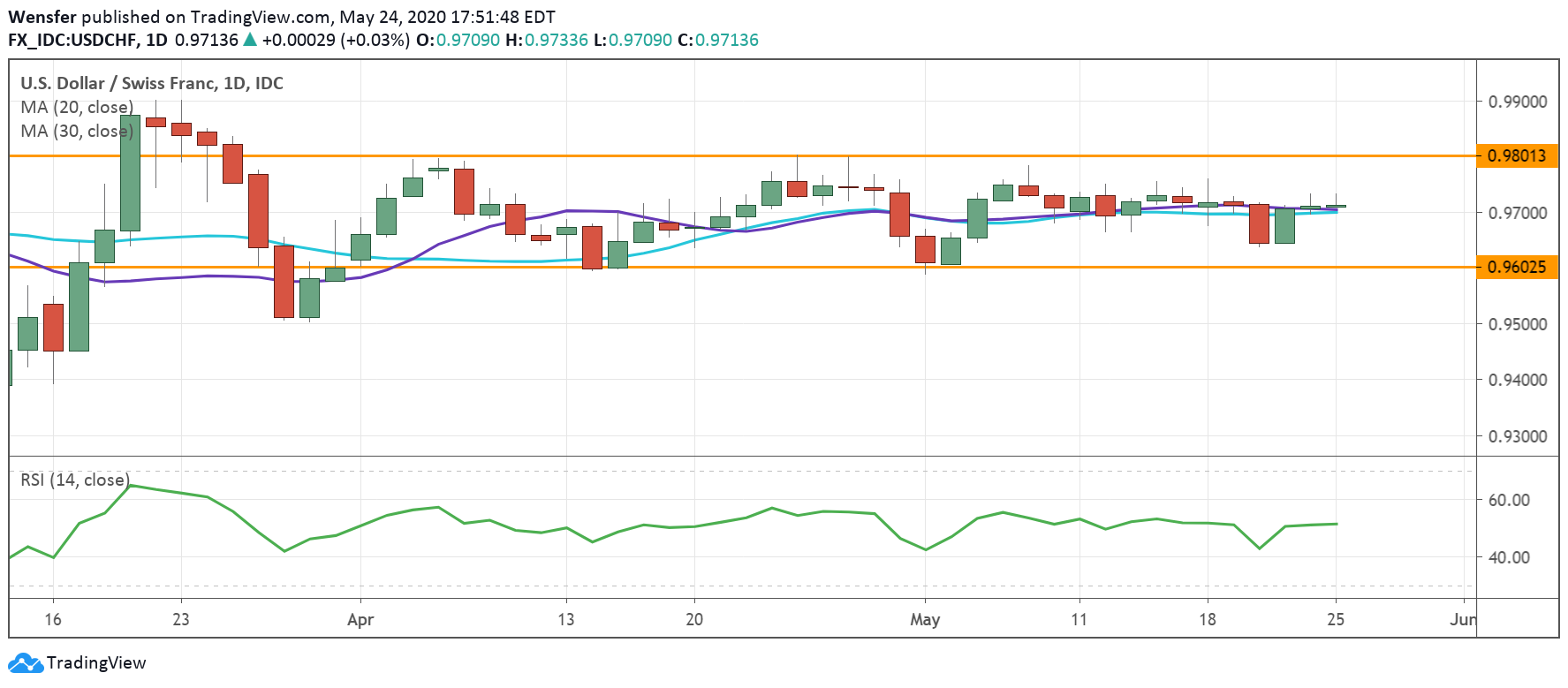Click the 0.99000 level on price scale

(1518, 102)
